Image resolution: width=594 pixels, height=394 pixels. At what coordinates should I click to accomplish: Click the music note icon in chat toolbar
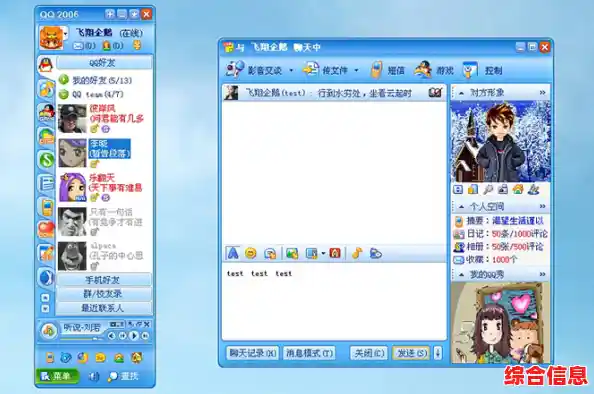tap(357, 253)
